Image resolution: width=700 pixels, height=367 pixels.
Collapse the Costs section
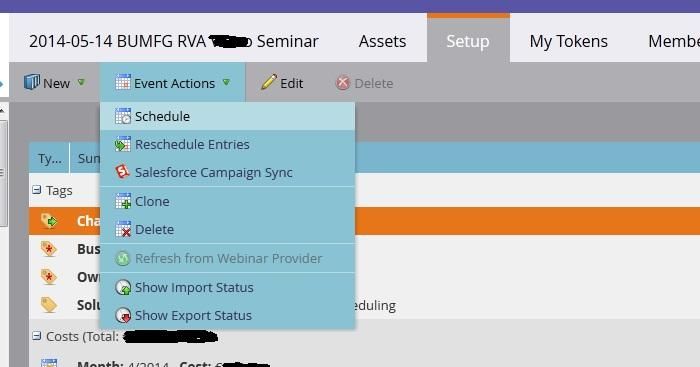pos(37,336)
